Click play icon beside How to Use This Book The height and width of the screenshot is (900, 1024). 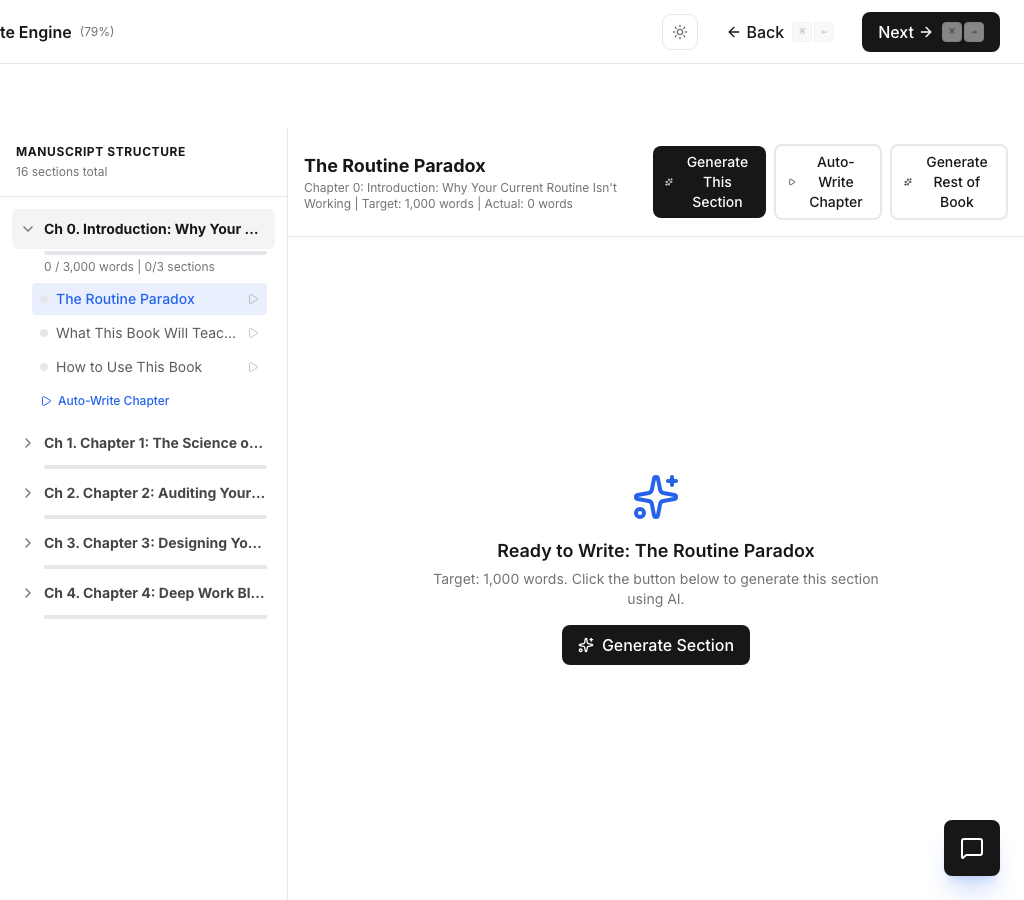(253, 367)
